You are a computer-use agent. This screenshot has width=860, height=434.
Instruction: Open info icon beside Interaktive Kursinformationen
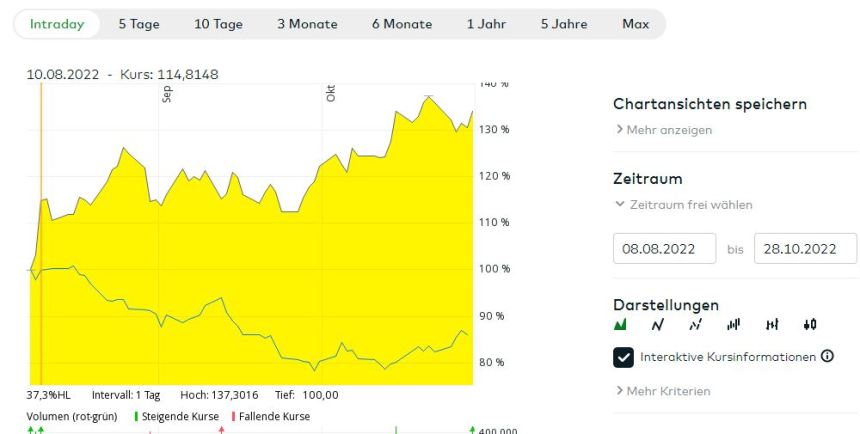(x=827, y=356)
